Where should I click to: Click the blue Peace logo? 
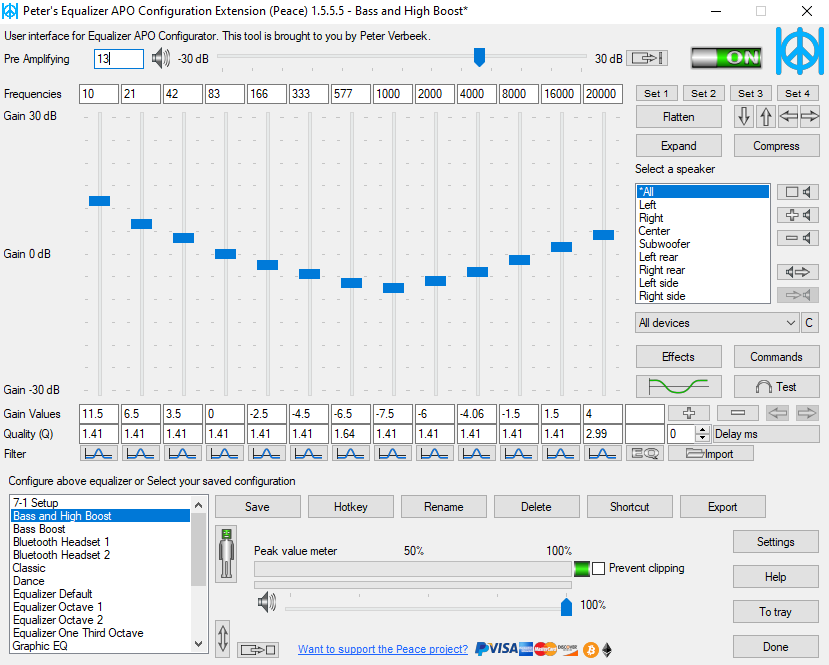[x=799, y=51]
